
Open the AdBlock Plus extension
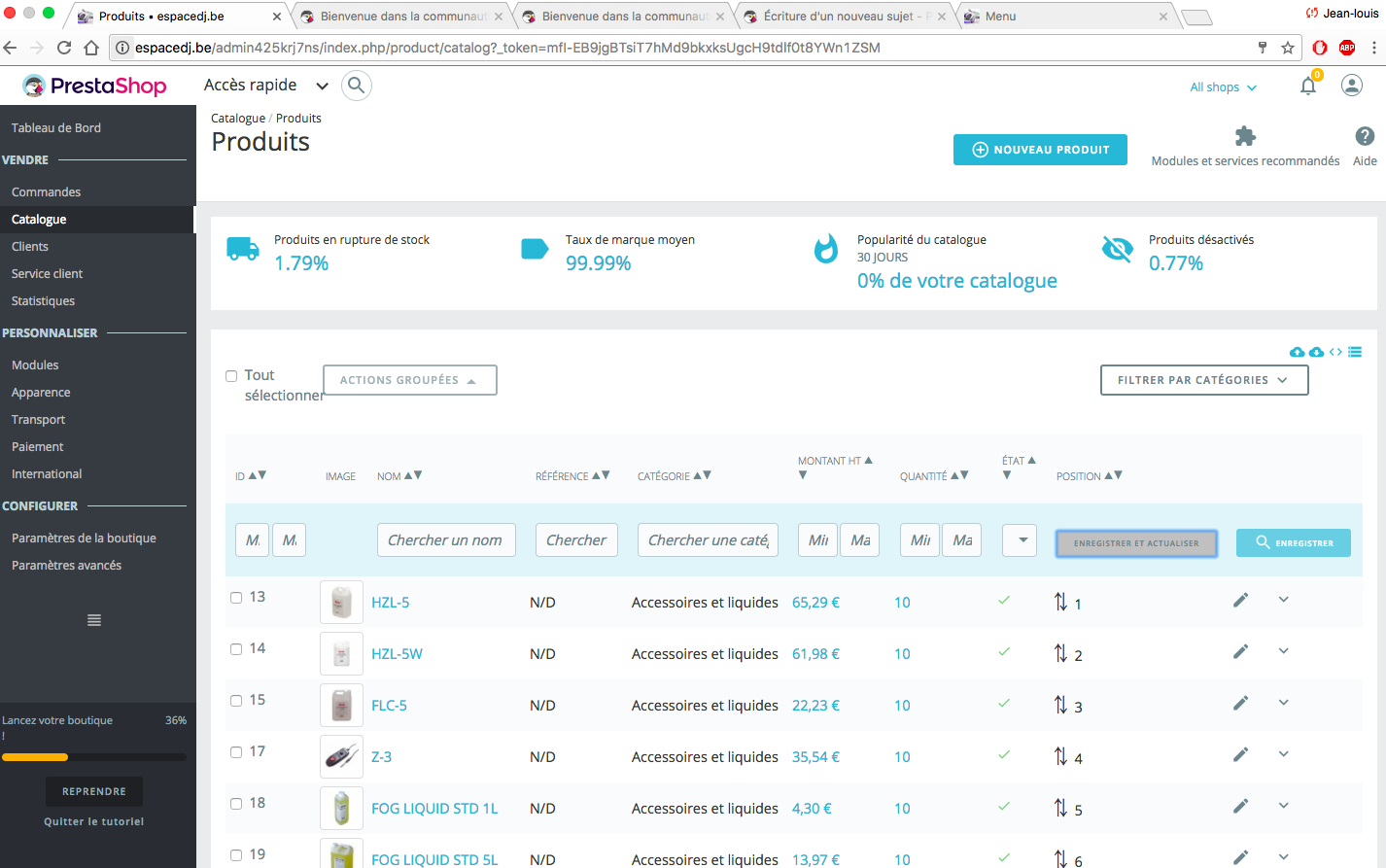pos(1347,48)
